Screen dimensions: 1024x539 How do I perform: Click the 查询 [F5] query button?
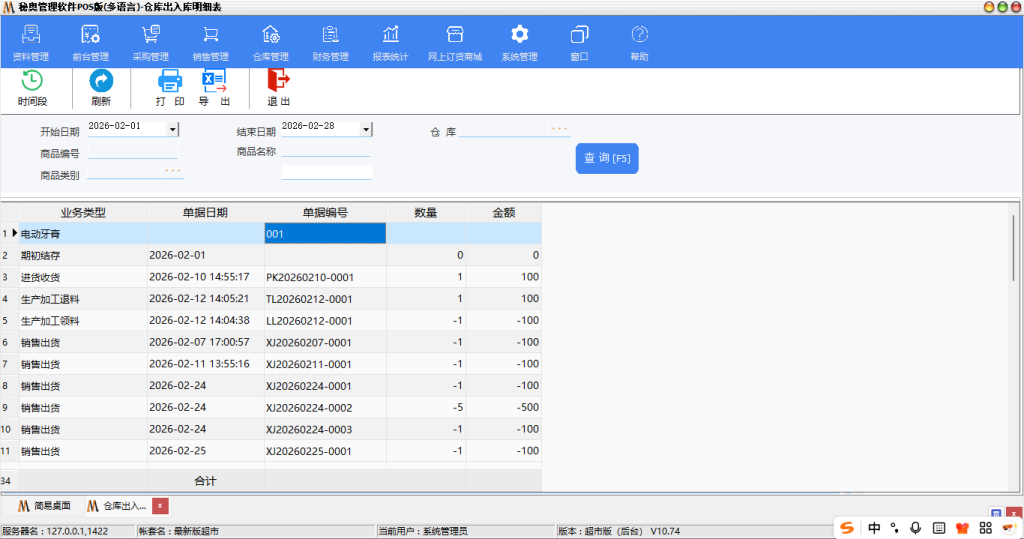pyautogui.click(x=607, y=159)
